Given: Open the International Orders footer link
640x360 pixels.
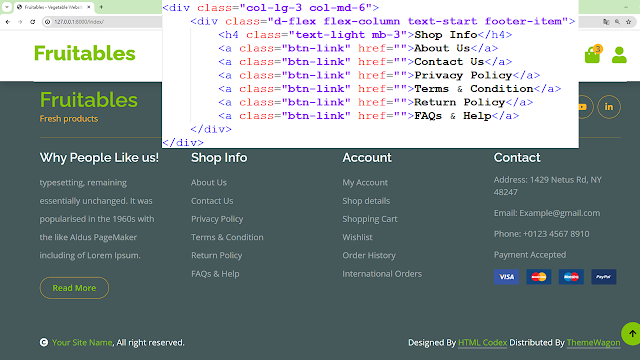Looking at the screenshot, I should [382, 274].
